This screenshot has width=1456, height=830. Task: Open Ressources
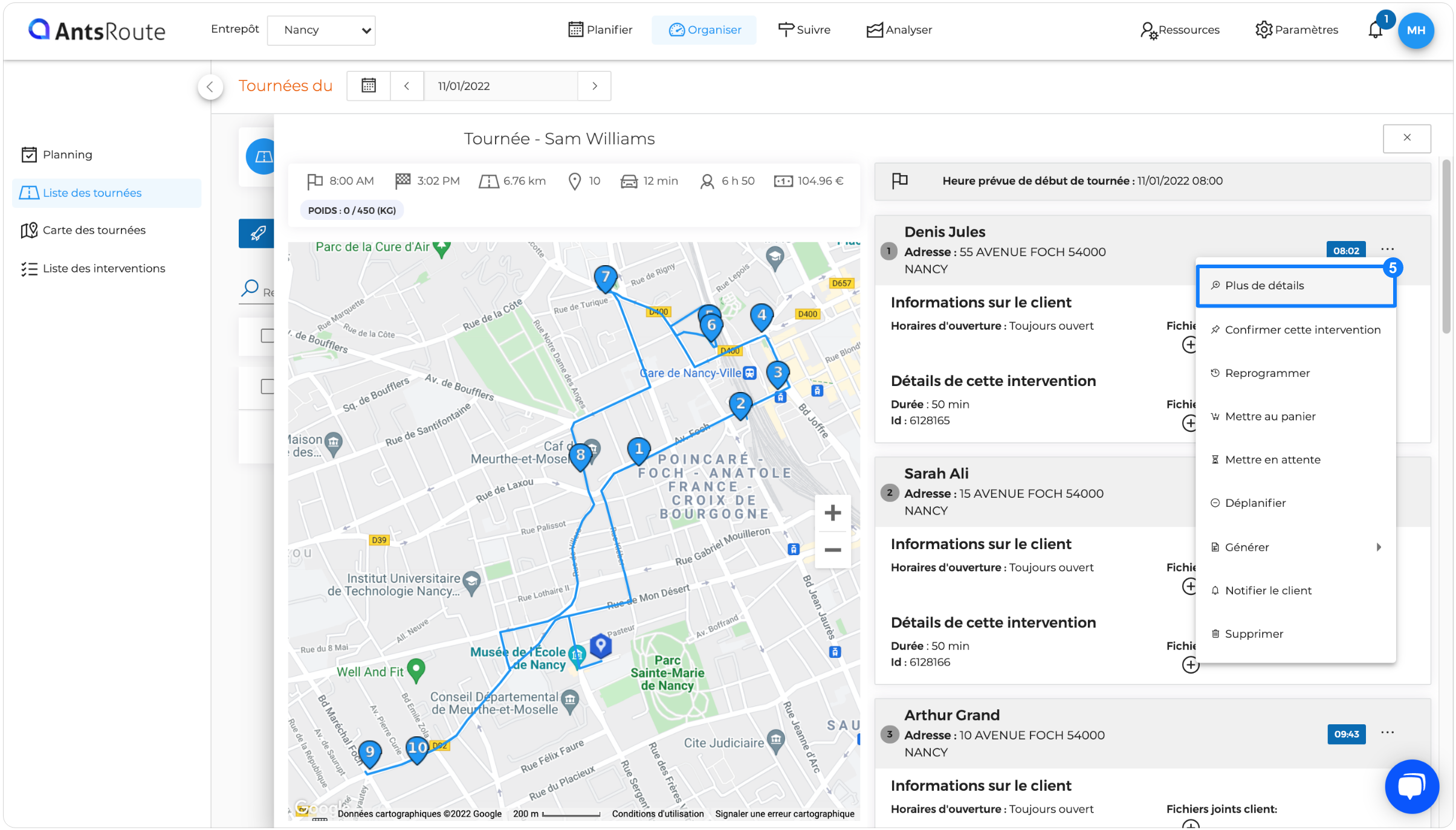[1179, 30]
